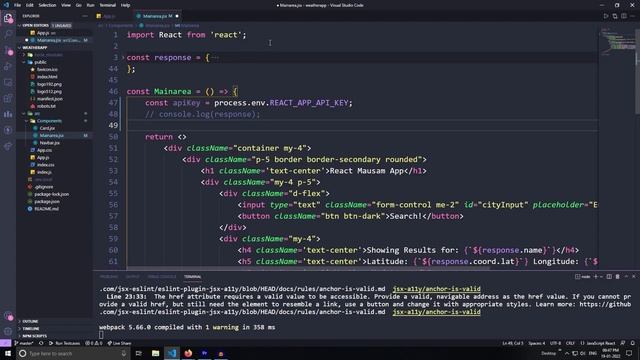Open the Search view in activity bar
This screenshot has width=640, height=360.
tap(8, 34)
